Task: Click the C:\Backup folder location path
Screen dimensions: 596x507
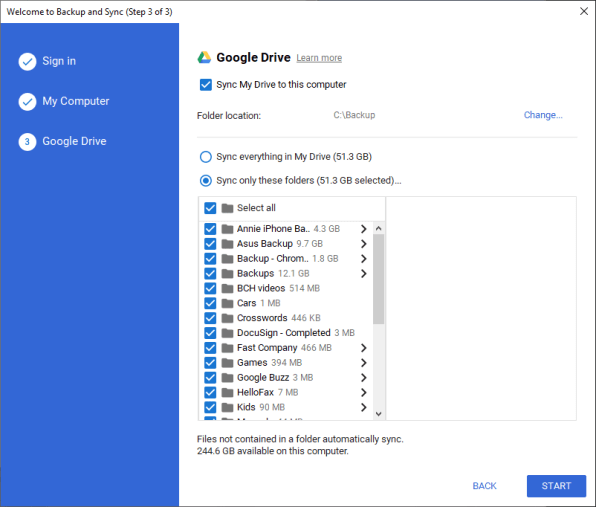Action: click(x=354, y=115)
